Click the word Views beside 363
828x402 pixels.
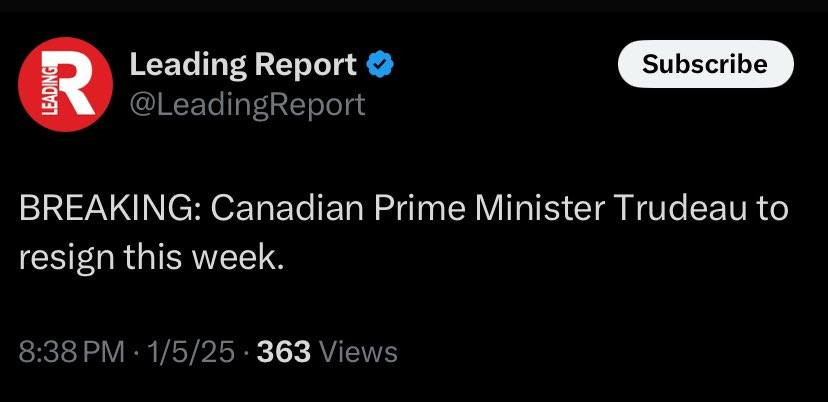[360, 352]
